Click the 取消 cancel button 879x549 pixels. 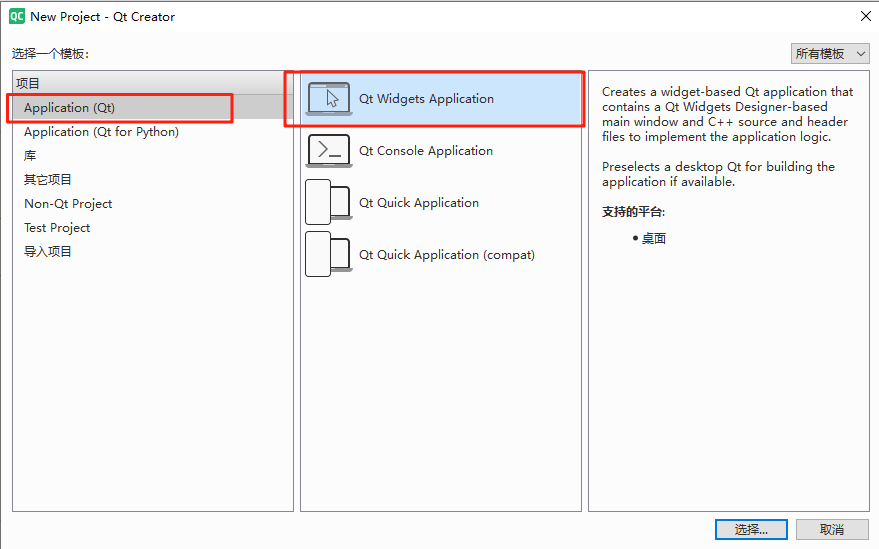click(832, 529)
